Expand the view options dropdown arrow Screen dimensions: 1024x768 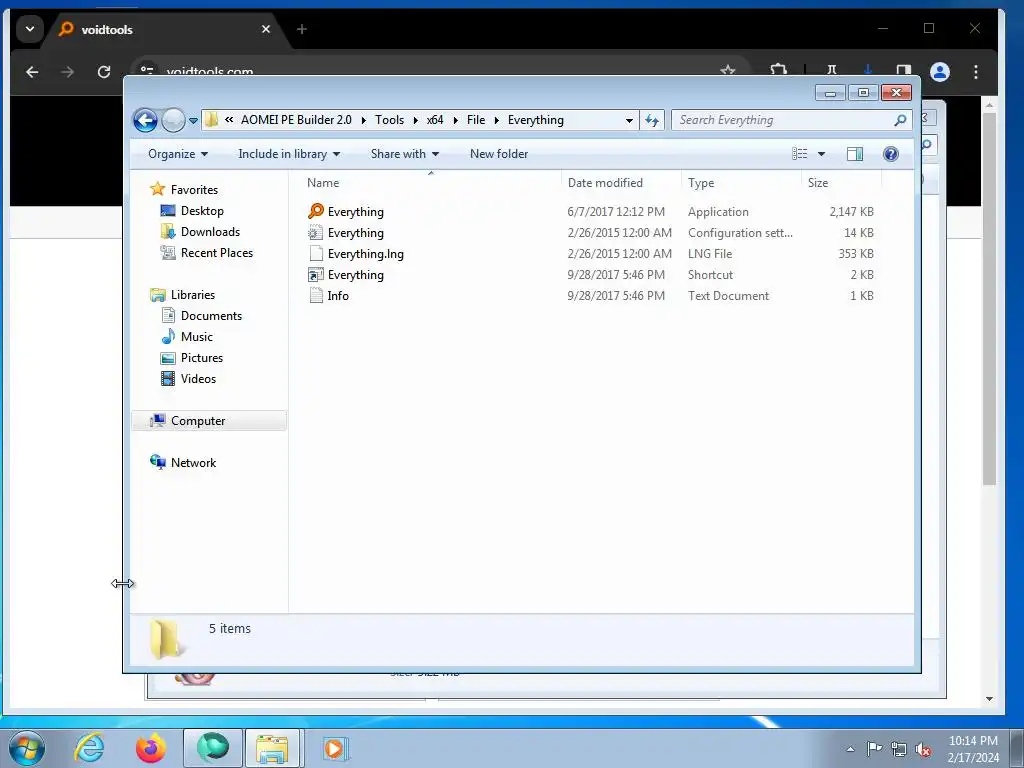tap(822, 154)
